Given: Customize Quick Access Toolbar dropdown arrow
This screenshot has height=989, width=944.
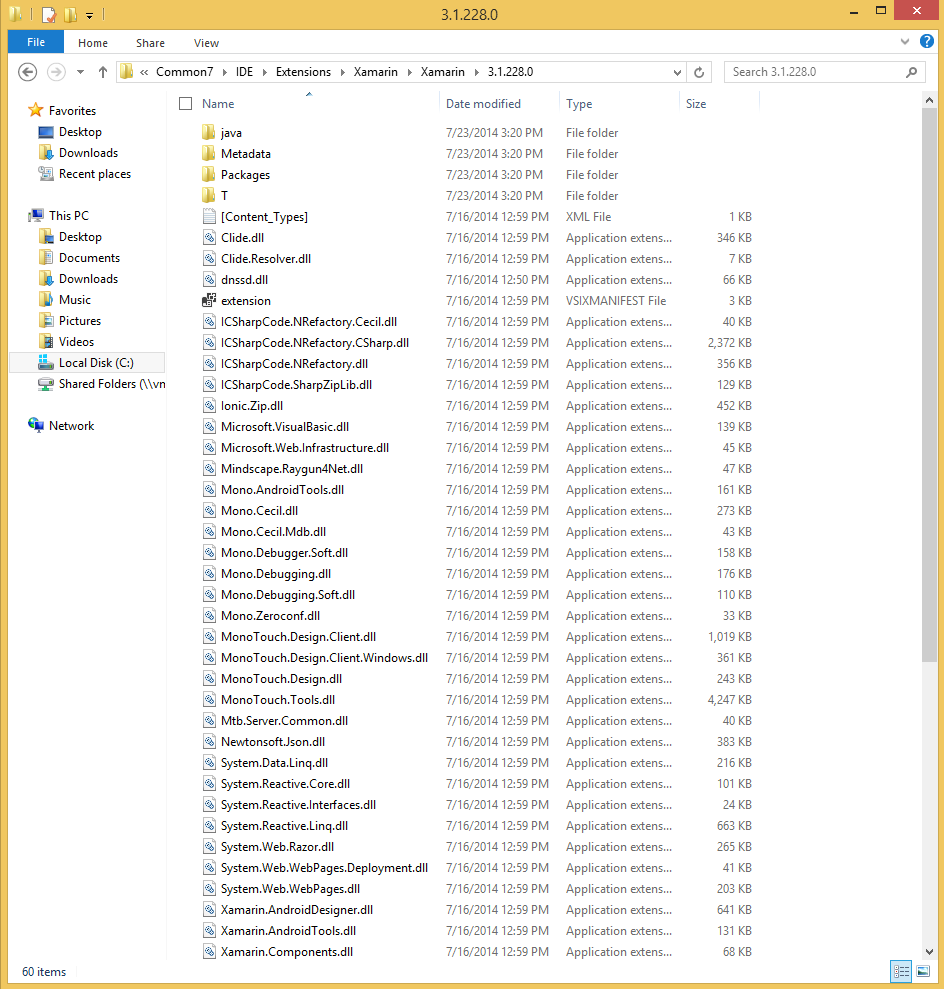Looking at the screenshot, I should coord(90,15).
